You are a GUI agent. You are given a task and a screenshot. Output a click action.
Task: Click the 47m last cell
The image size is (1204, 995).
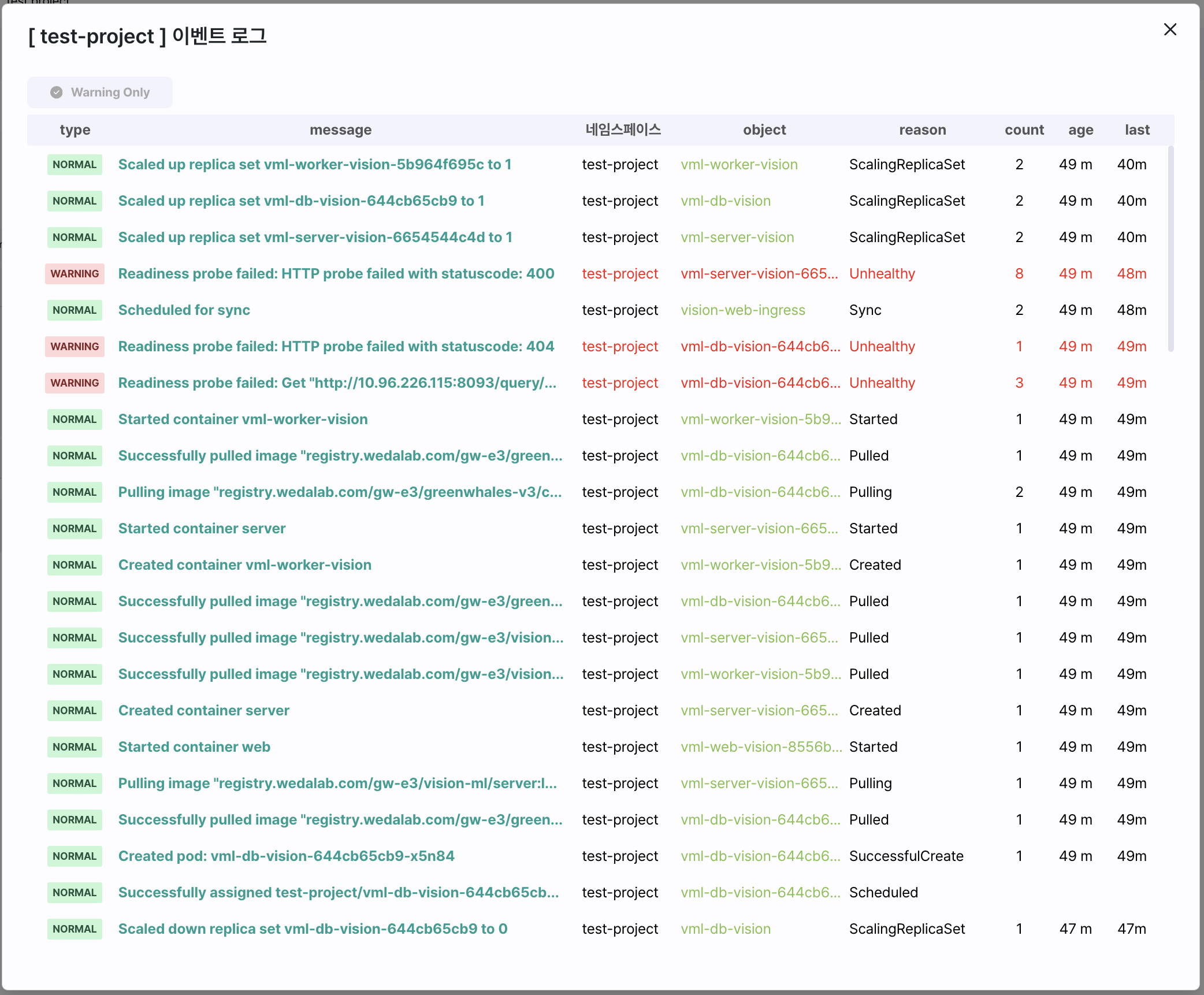point(1132,929)
